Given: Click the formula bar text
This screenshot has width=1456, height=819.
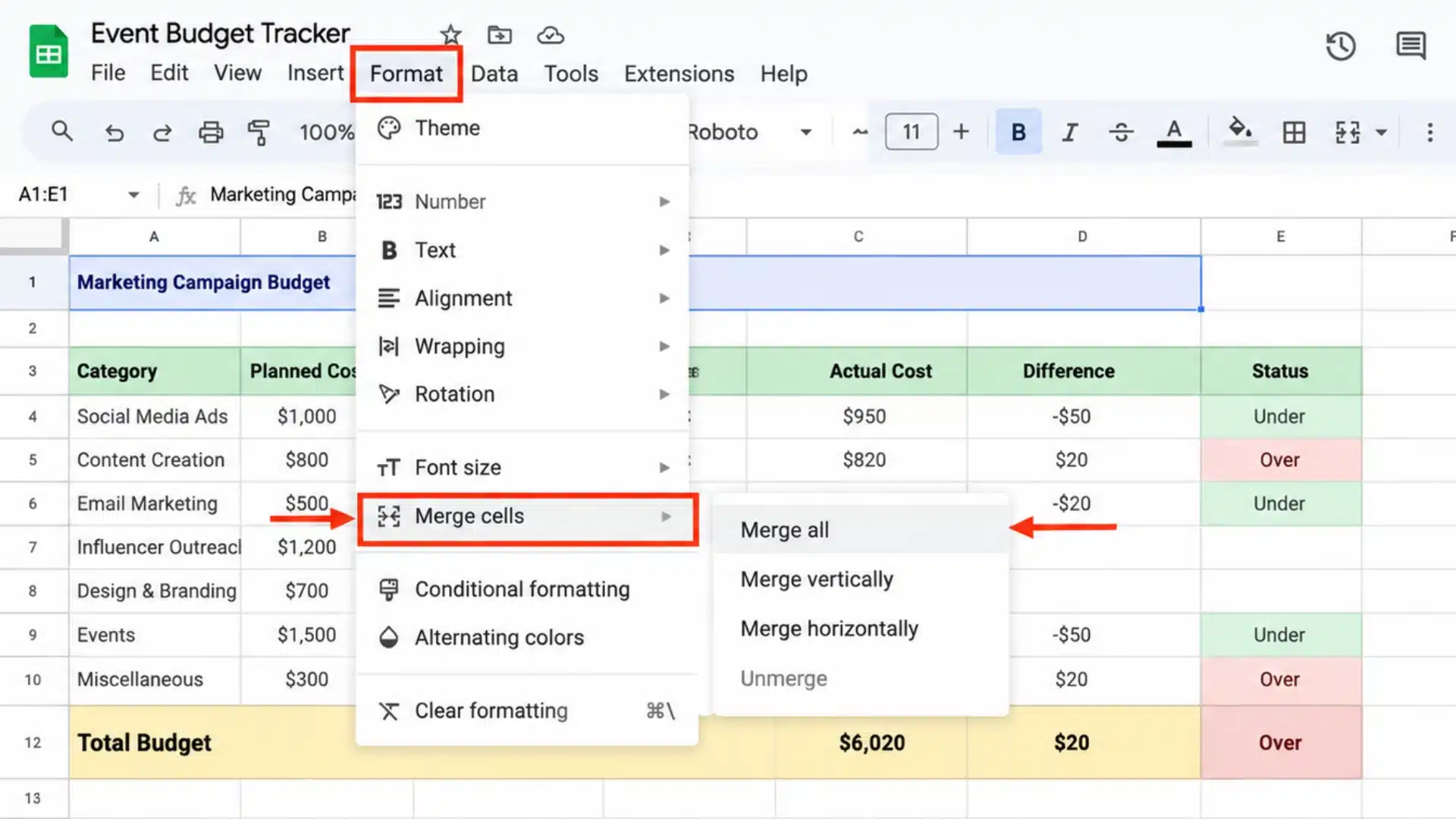Looking at the screenshot, I should click(x=282, y=195).
